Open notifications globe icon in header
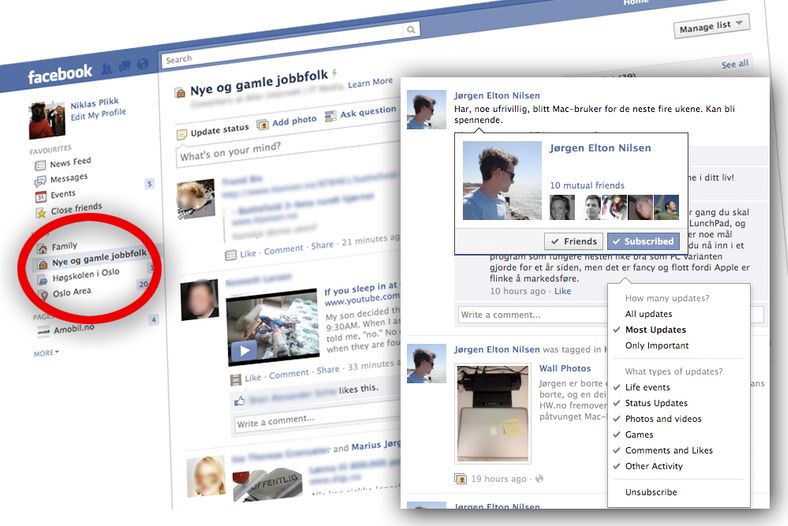 pos(143,63)
